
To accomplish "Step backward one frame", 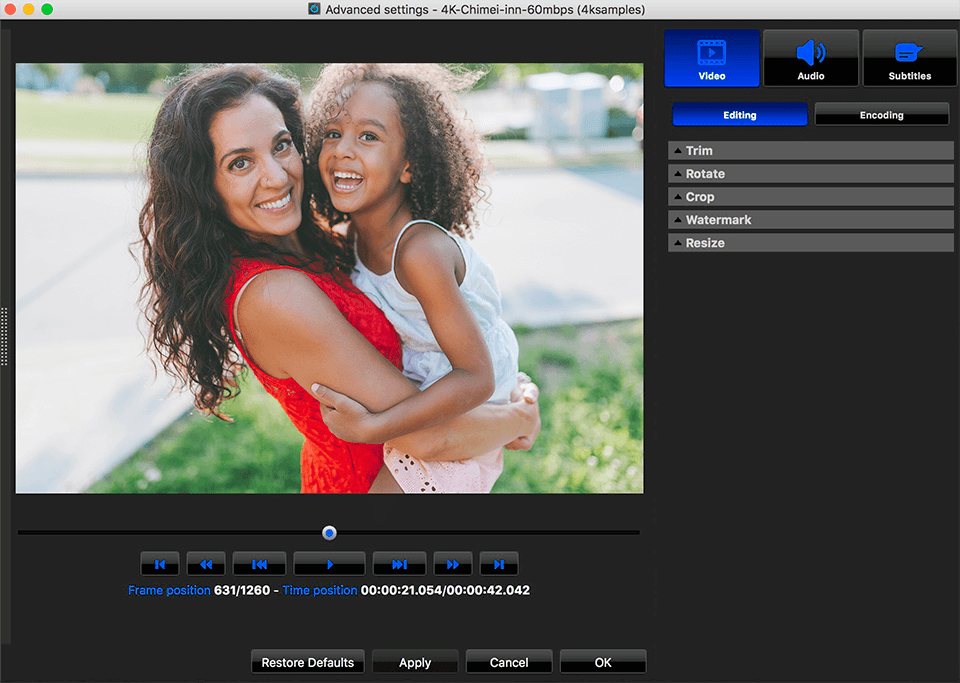I will 259,563.
